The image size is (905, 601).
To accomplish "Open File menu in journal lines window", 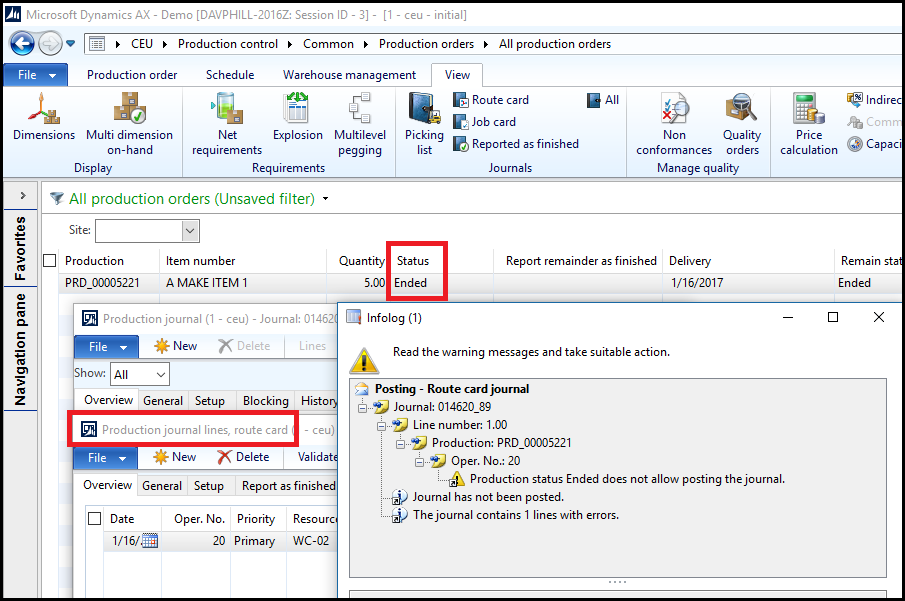I will click(x=106, y=458).
